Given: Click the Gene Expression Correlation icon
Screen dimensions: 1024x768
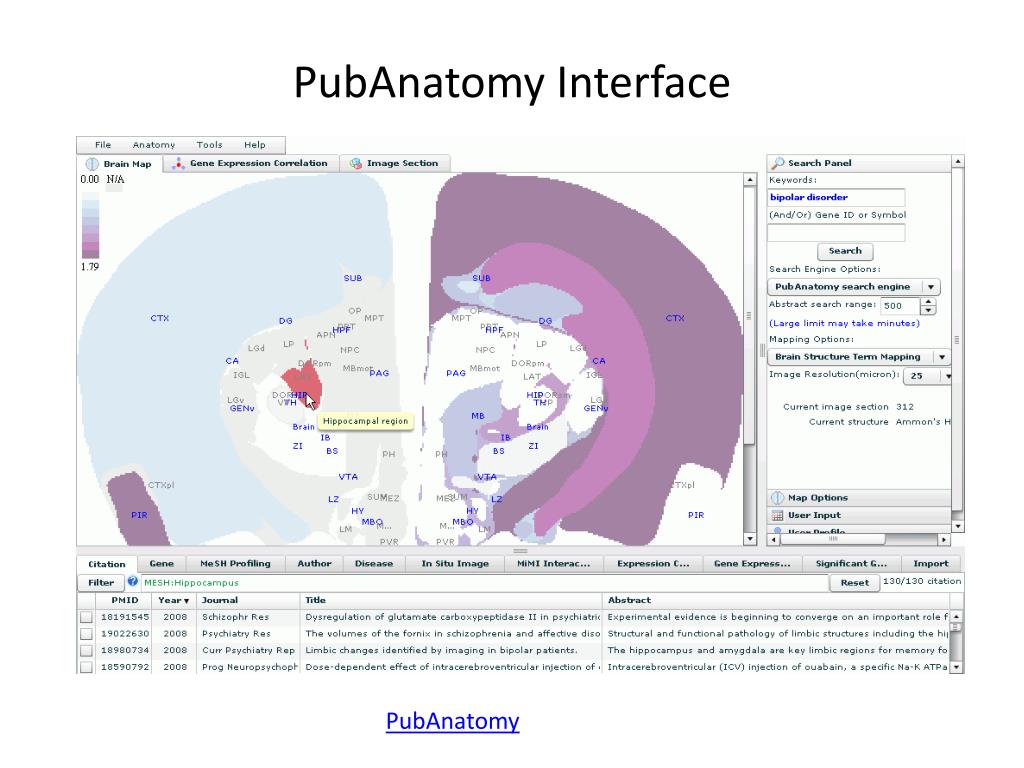Looking at the screenshot, I should pyautogui.click(x=178, y=164).
